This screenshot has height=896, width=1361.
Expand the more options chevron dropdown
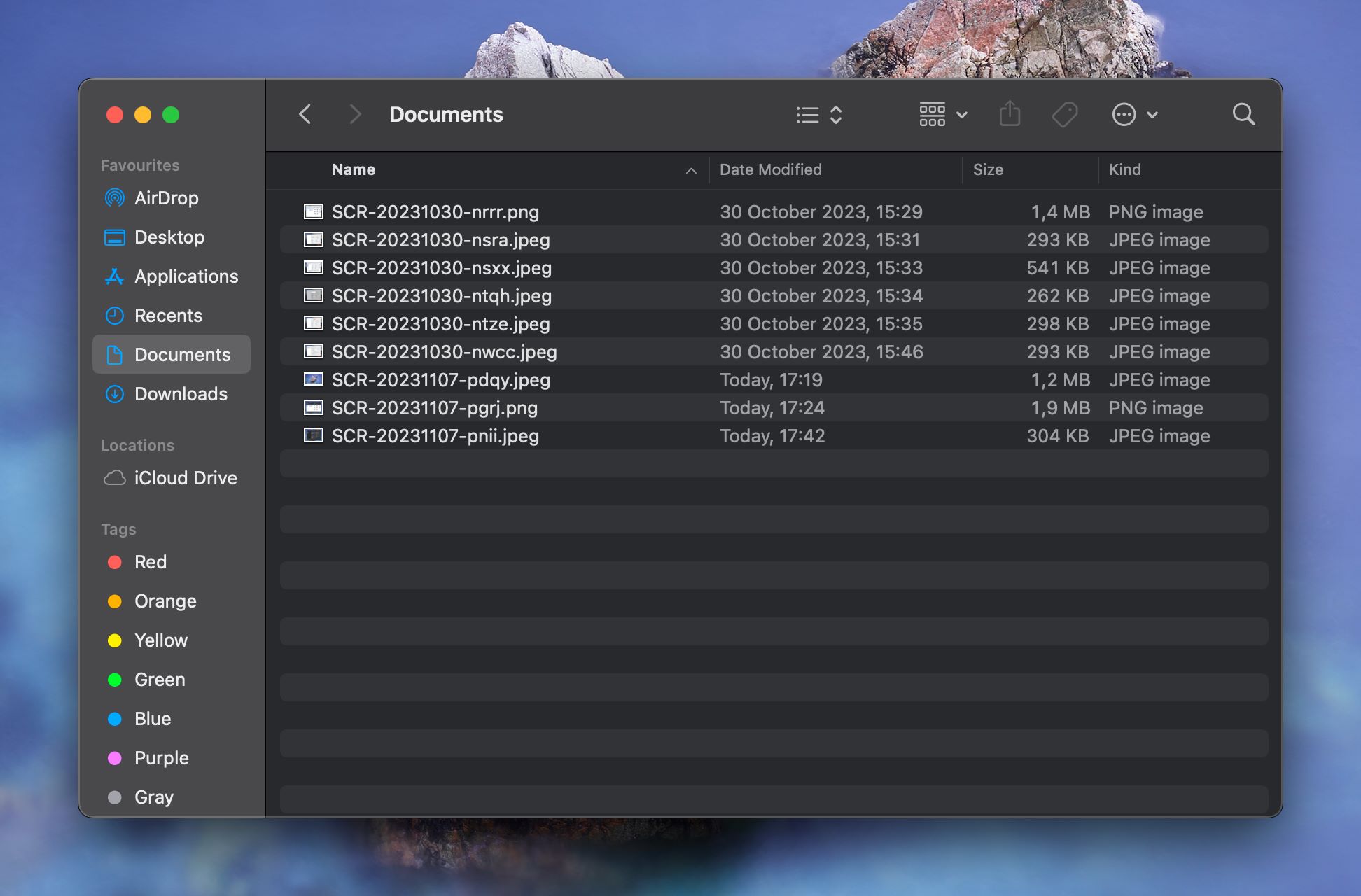point(1151,113)
